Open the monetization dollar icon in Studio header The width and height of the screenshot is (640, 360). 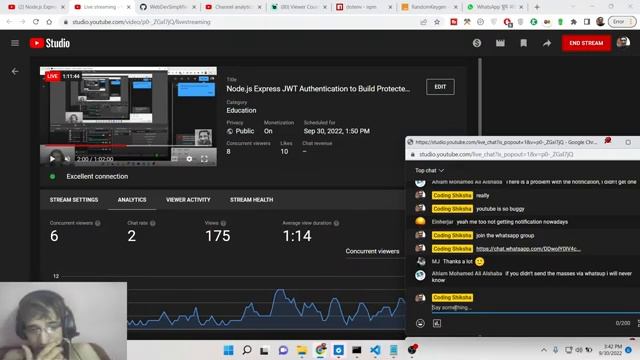[x=477, y=43]
